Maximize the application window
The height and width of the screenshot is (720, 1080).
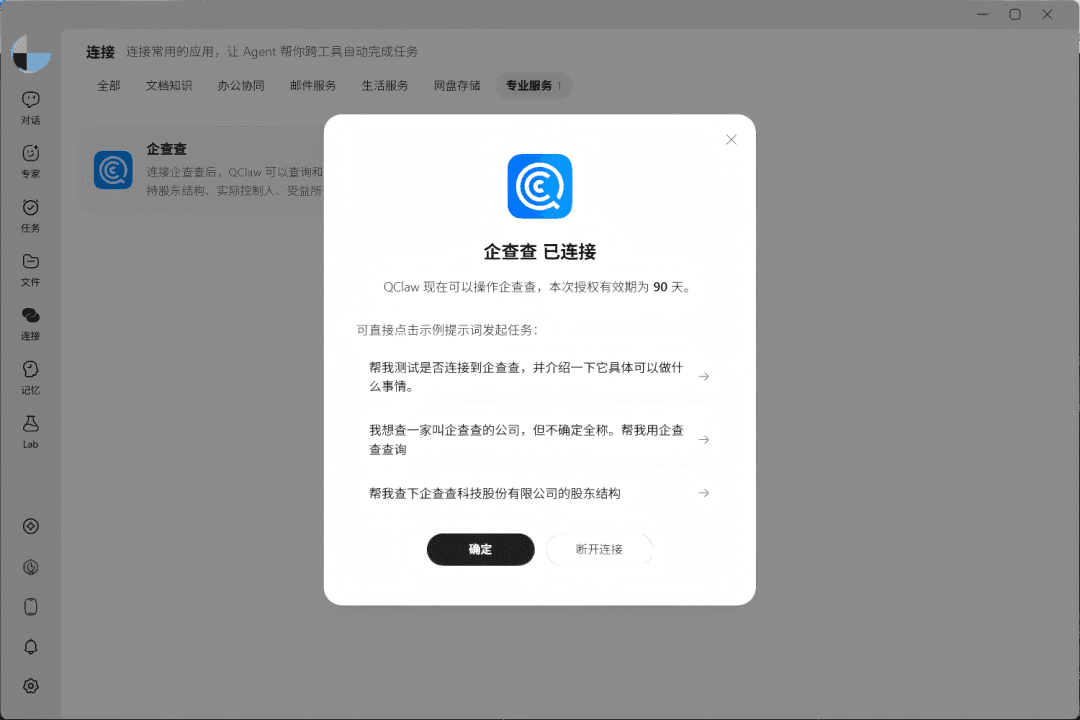pyautogui.click(x=1015, y=14)
